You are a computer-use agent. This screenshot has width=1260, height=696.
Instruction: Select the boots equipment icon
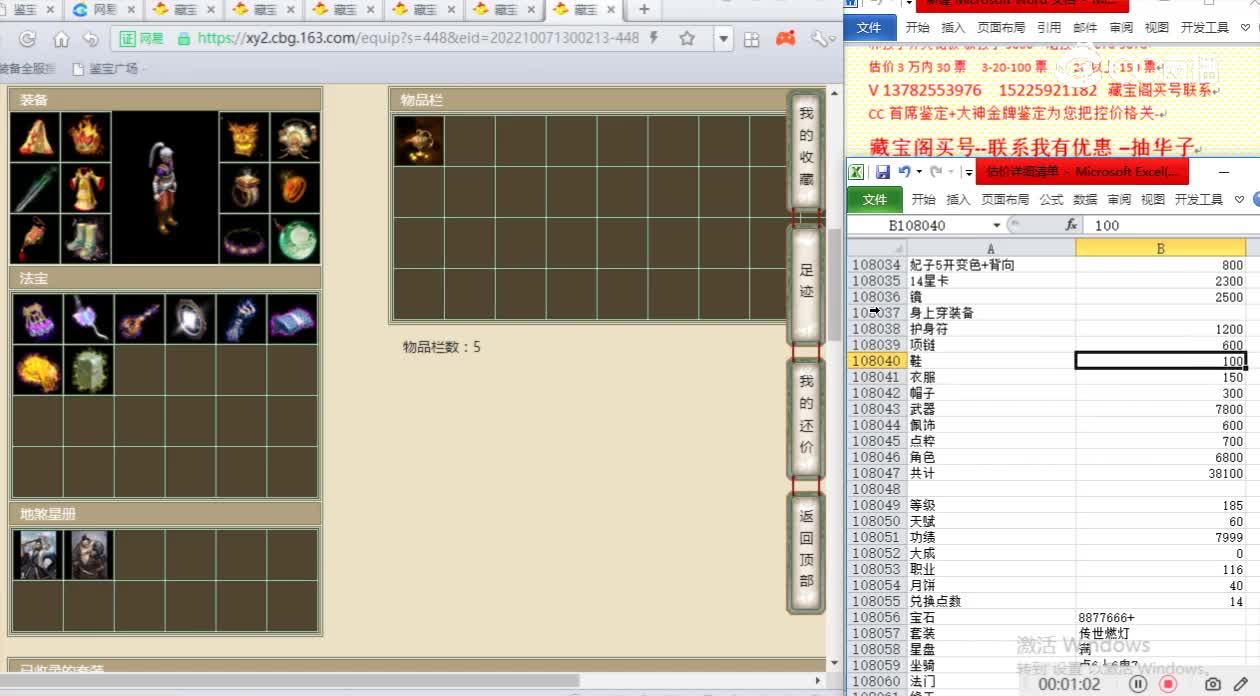[x=86, y=239]
